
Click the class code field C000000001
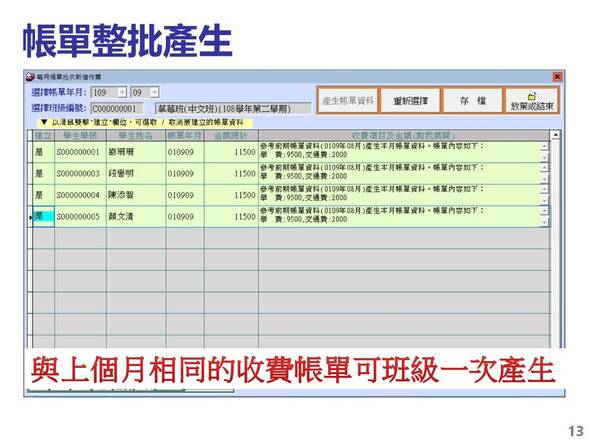[117, 109]
